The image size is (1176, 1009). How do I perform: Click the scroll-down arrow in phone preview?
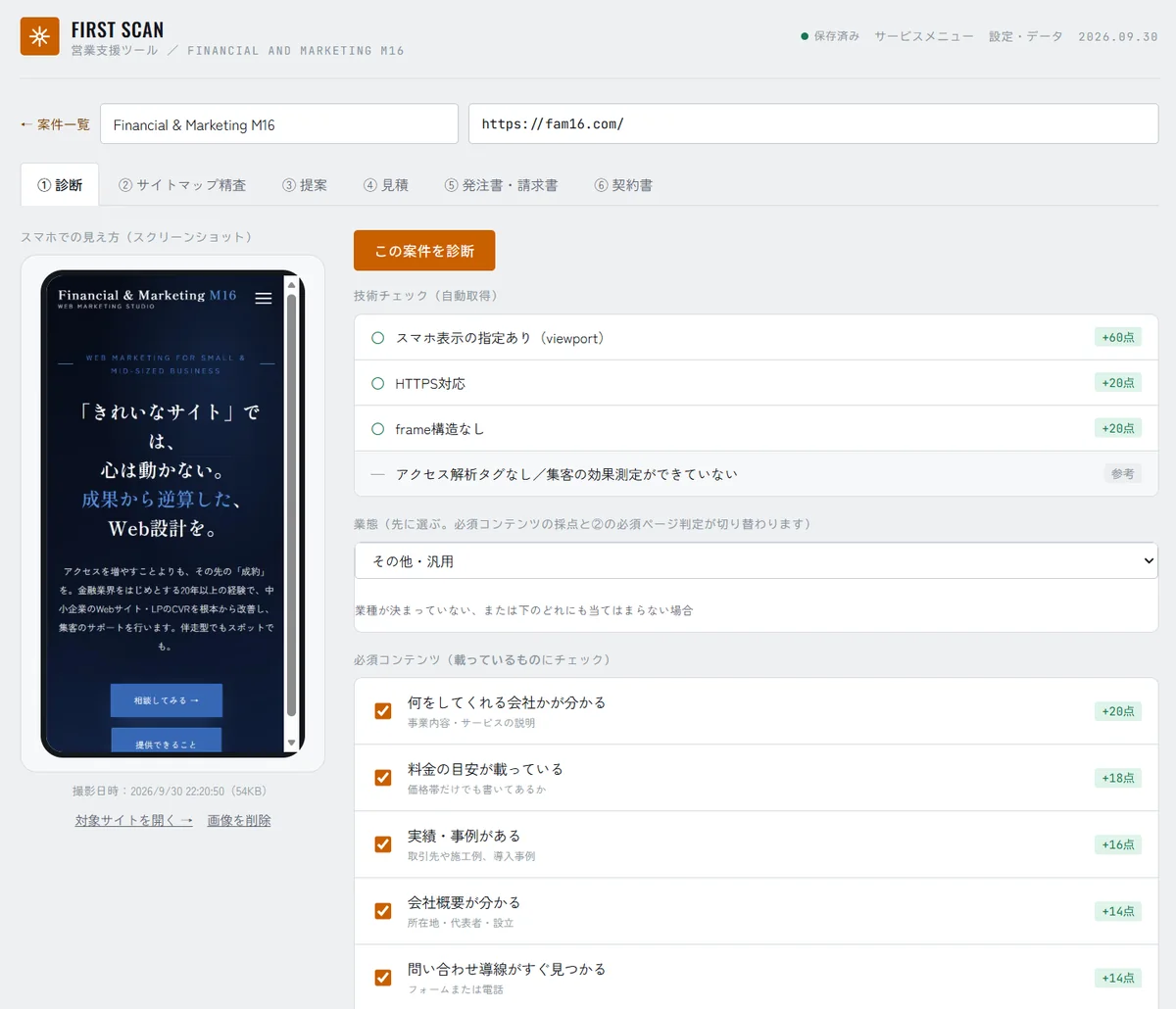(290, 744)
